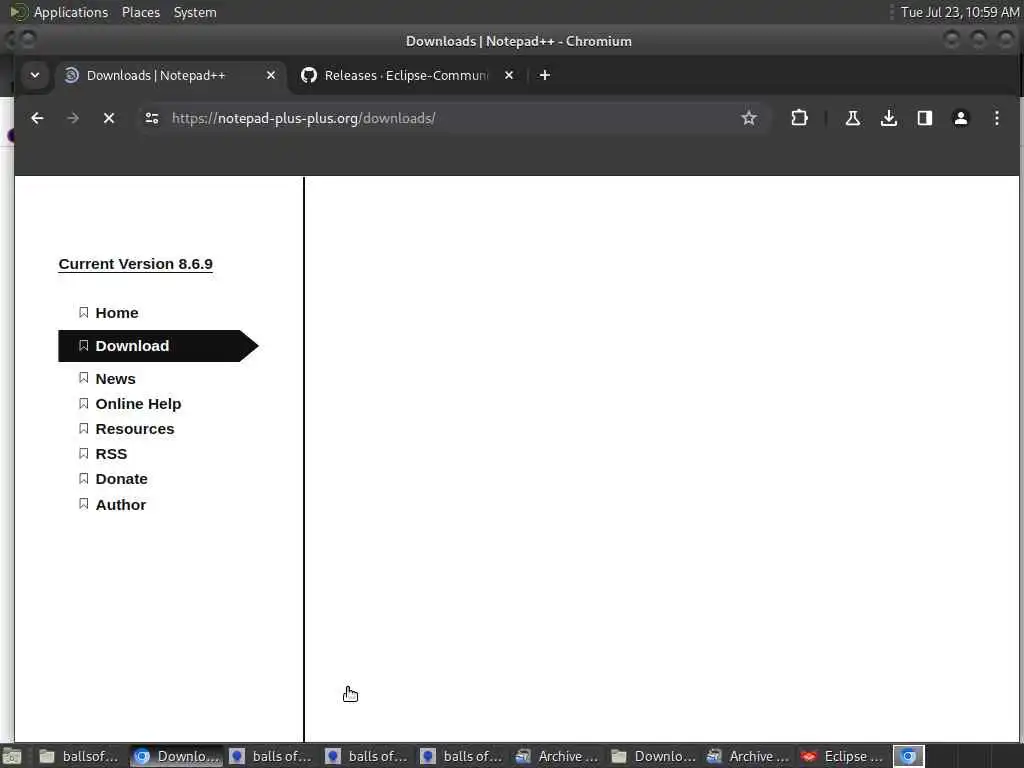Screen dimensions: 1024x768
Task: Open the News sidebar link
Action: pyautogui.click(x=116, y=379)
